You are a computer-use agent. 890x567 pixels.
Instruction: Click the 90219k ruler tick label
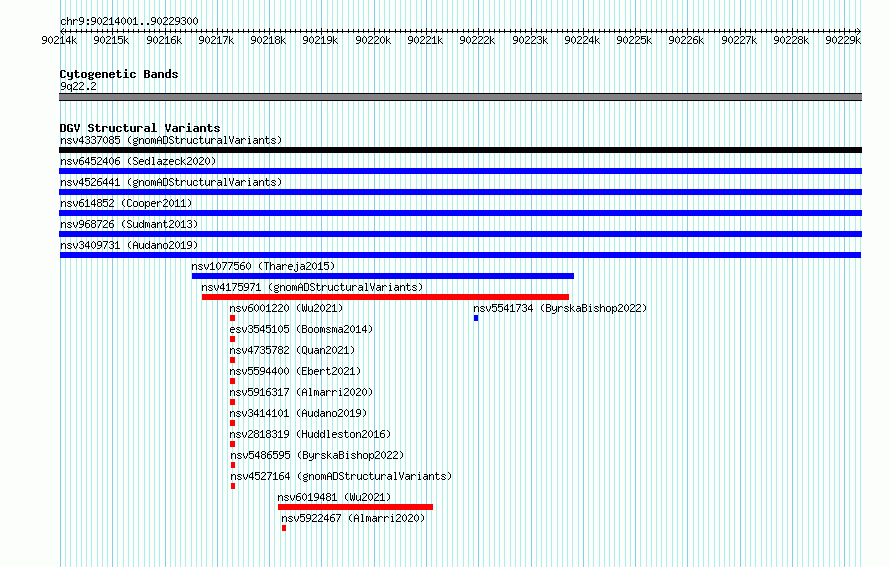(320, 40)
